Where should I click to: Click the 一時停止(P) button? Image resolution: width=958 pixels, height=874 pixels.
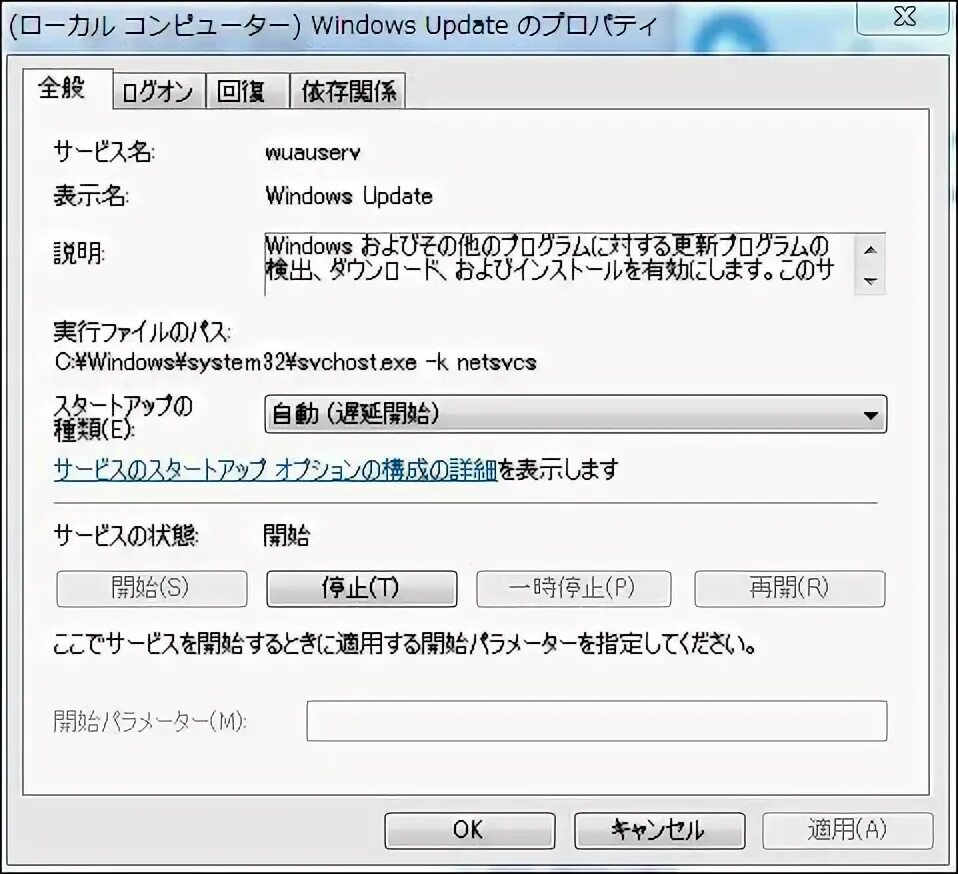coord(574,588)
